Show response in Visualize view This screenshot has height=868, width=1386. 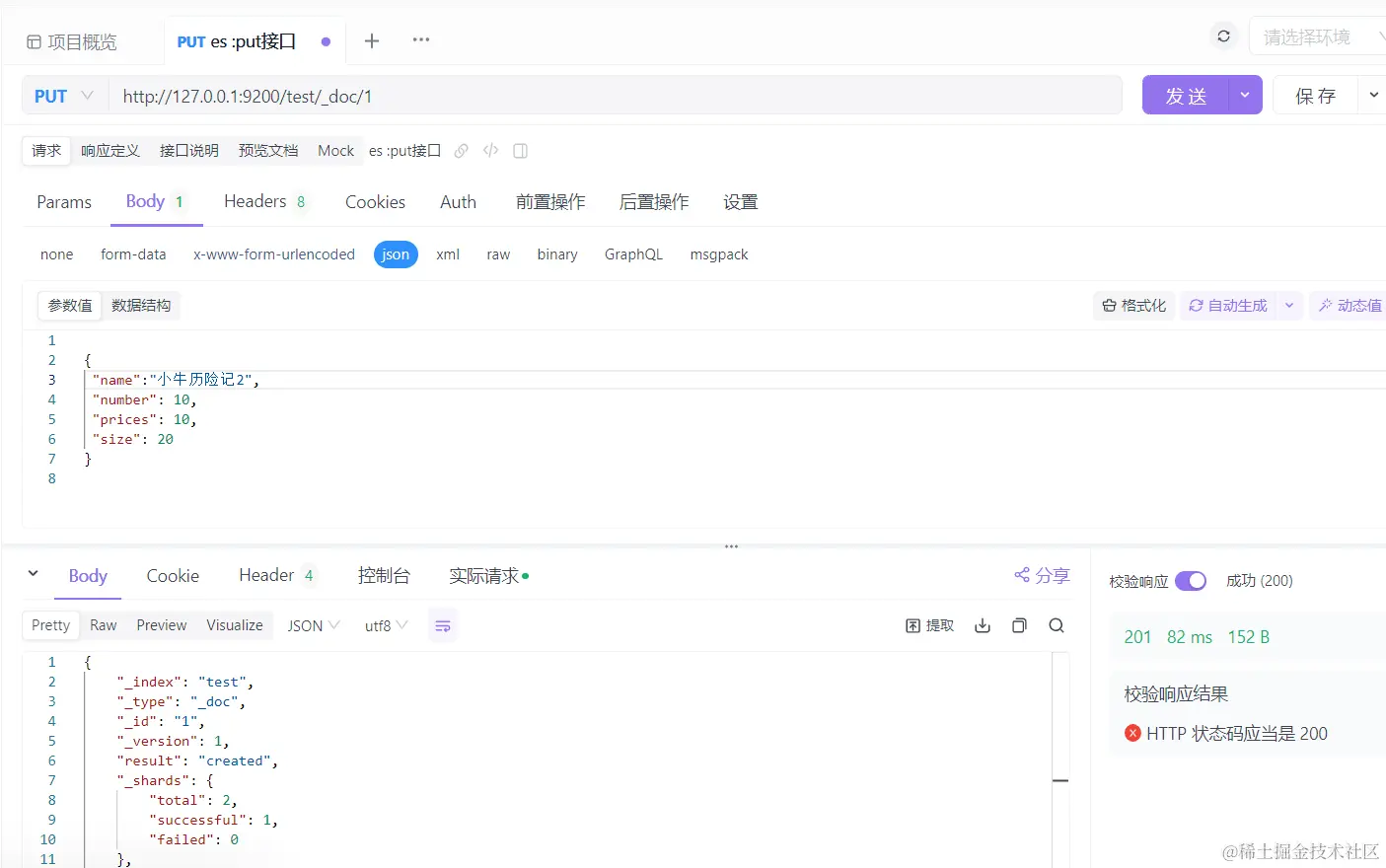click(235, 625)
